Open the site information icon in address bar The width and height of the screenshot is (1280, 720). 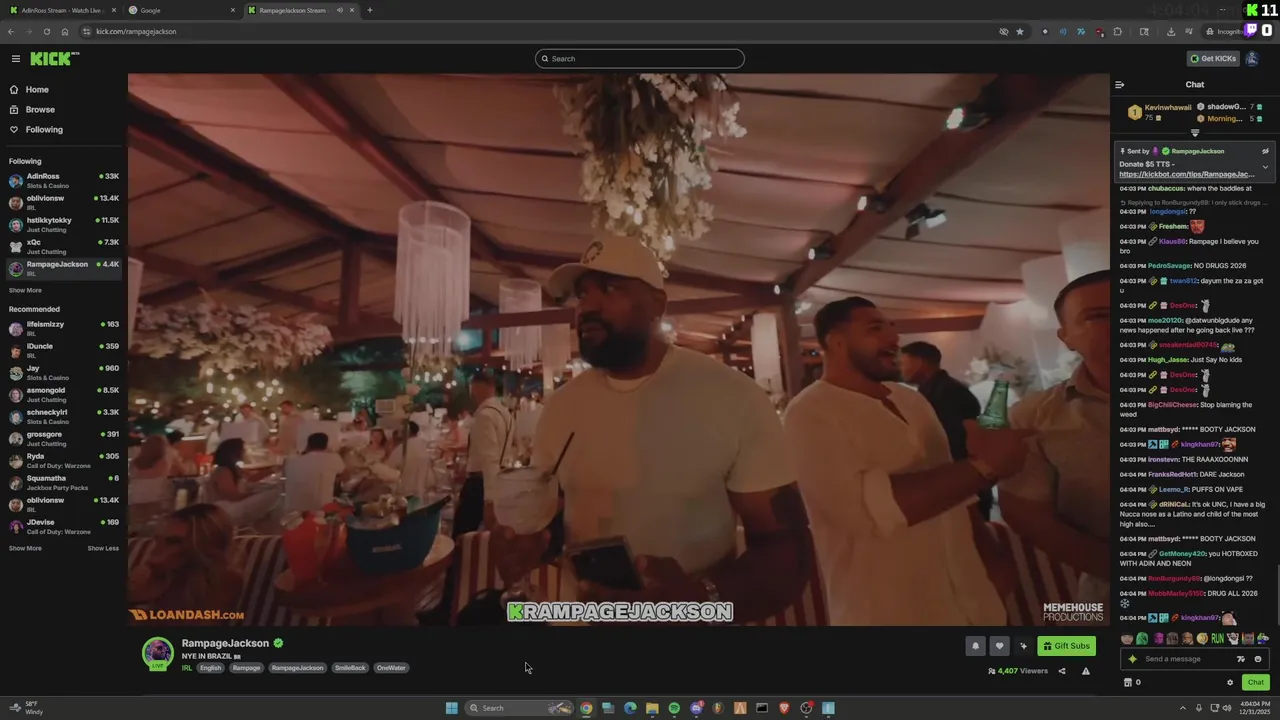point(85,31)
